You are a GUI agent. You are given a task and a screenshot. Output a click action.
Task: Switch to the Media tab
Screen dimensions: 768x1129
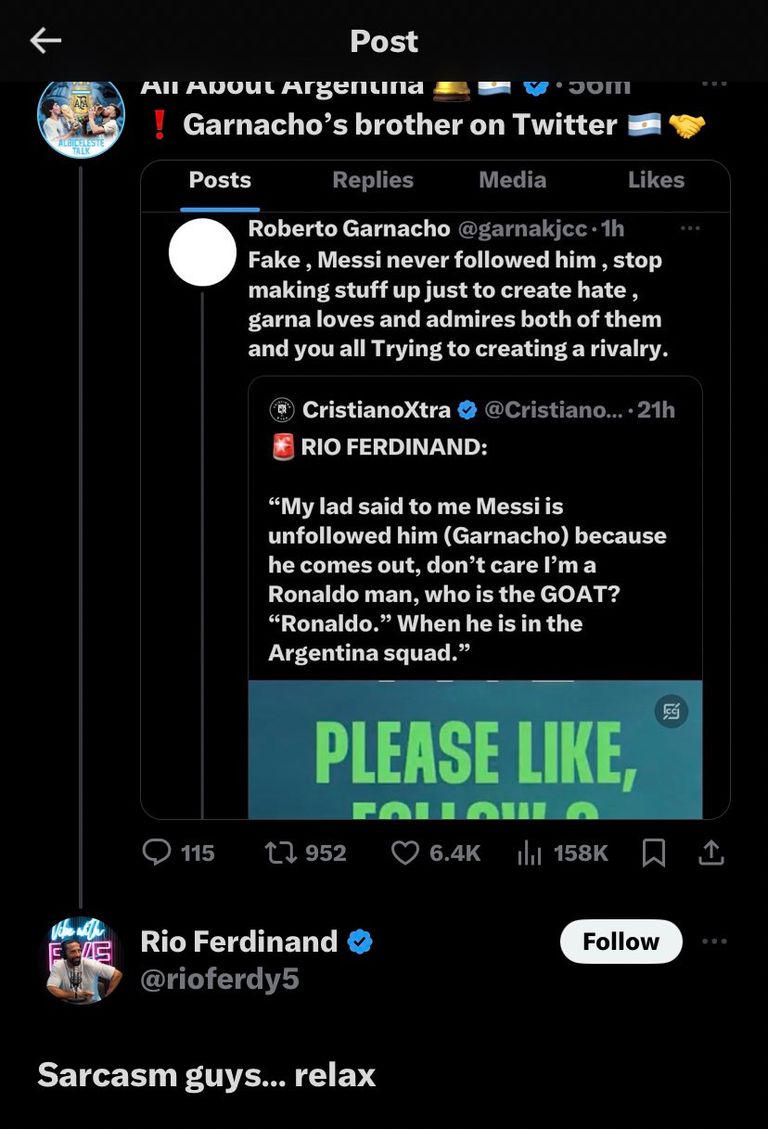click(x=512, y=180)
